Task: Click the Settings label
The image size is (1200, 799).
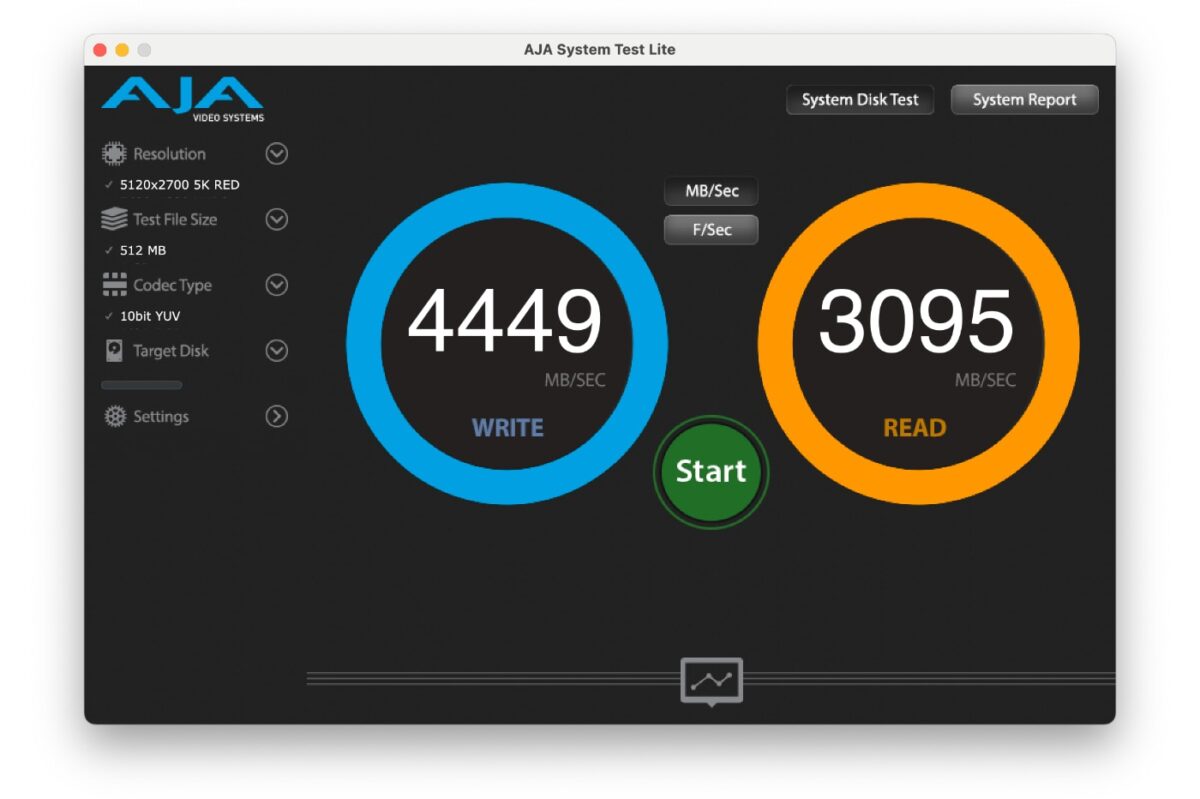Action: coord(161,417)
